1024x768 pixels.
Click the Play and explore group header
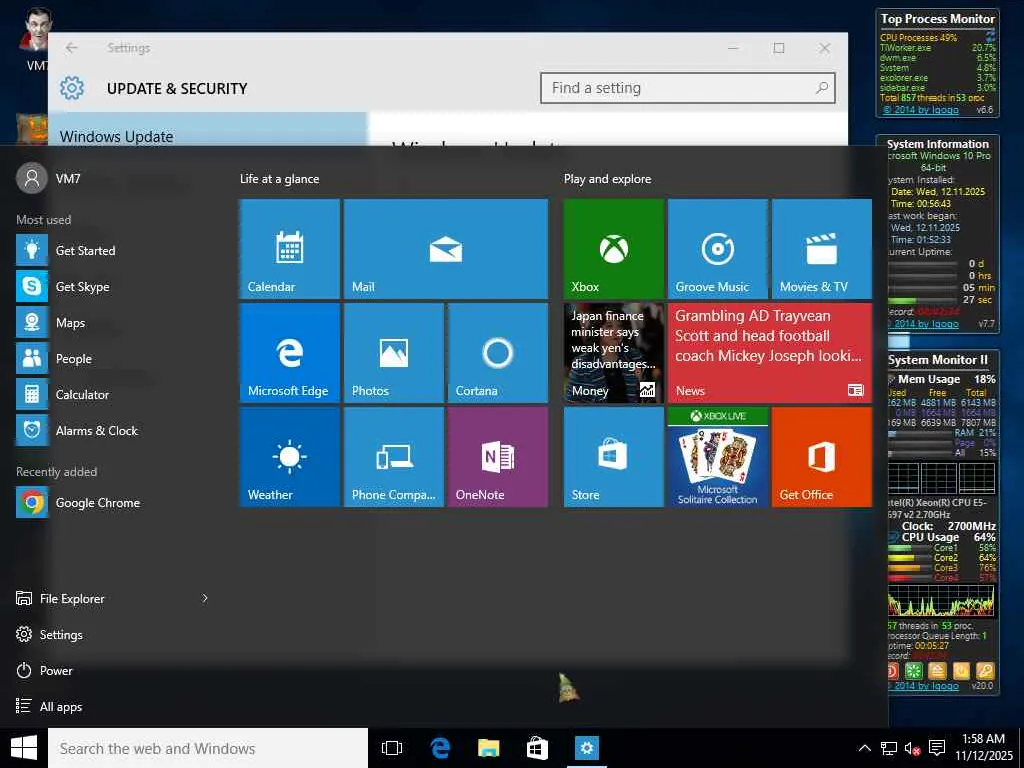[607, 179]
